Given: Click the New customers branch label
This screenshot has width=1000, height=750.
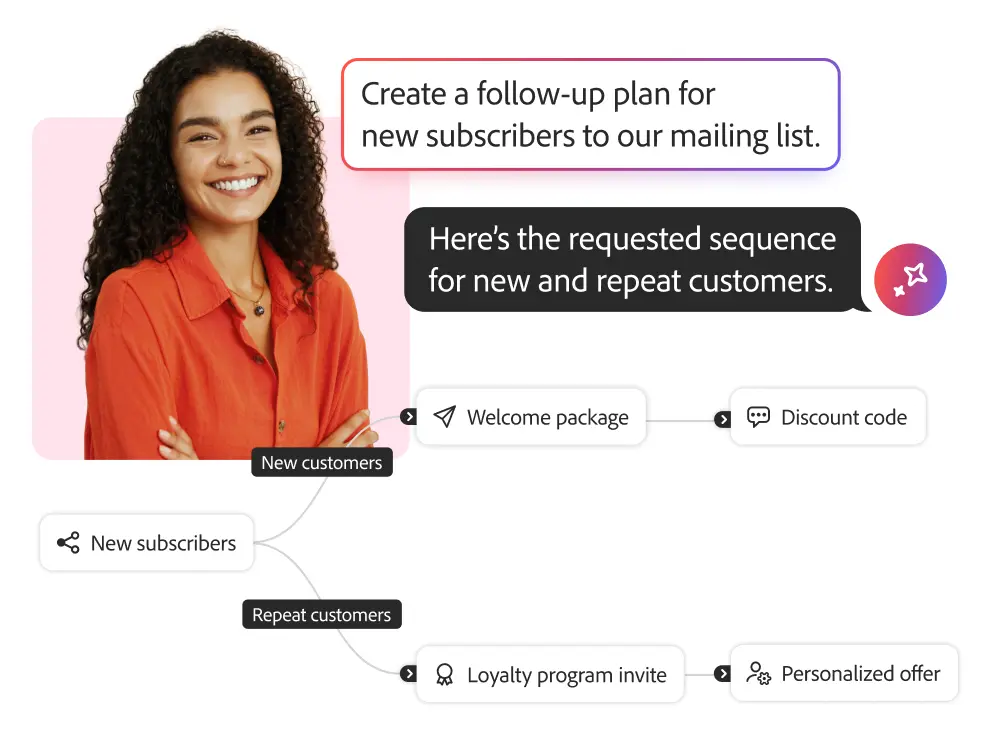Looking at the screenshot, I should click(321, 462).
